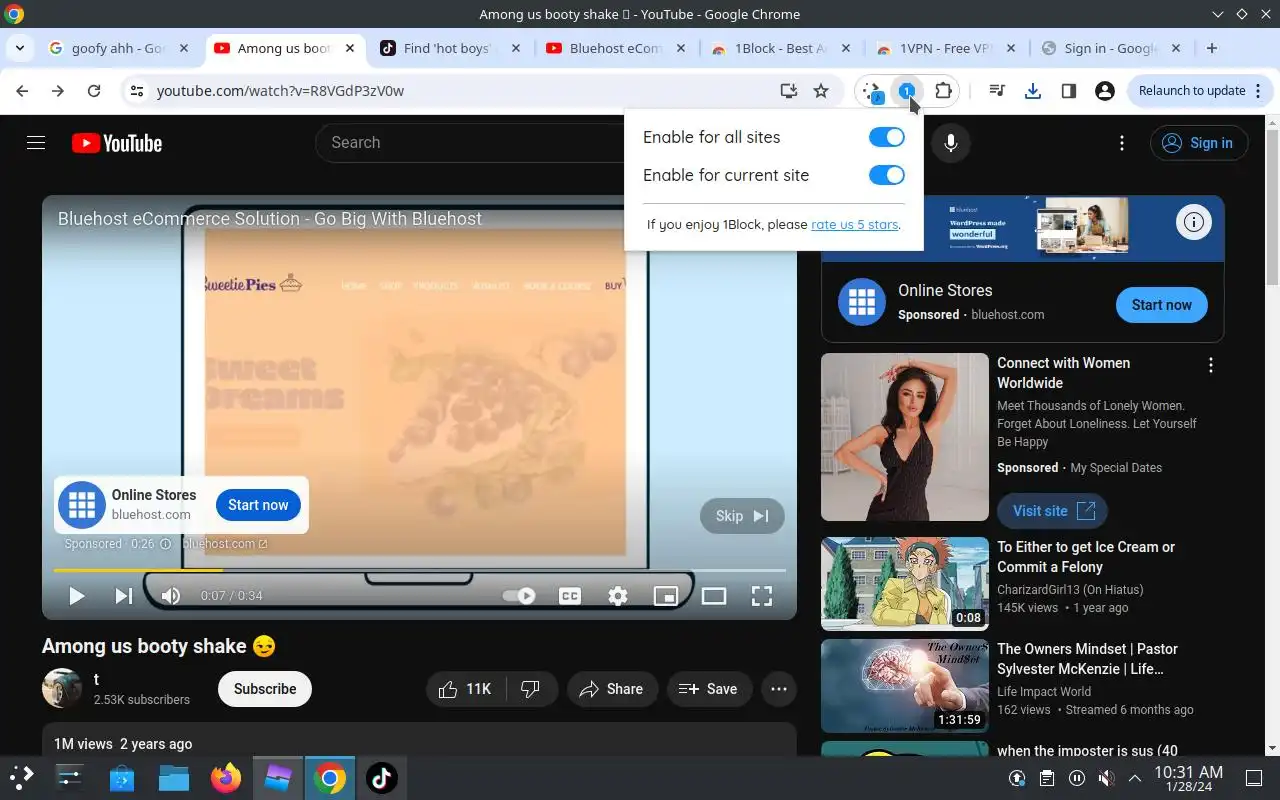Like the video with 11K likes
1280x800 pixels.
(466, 689)
